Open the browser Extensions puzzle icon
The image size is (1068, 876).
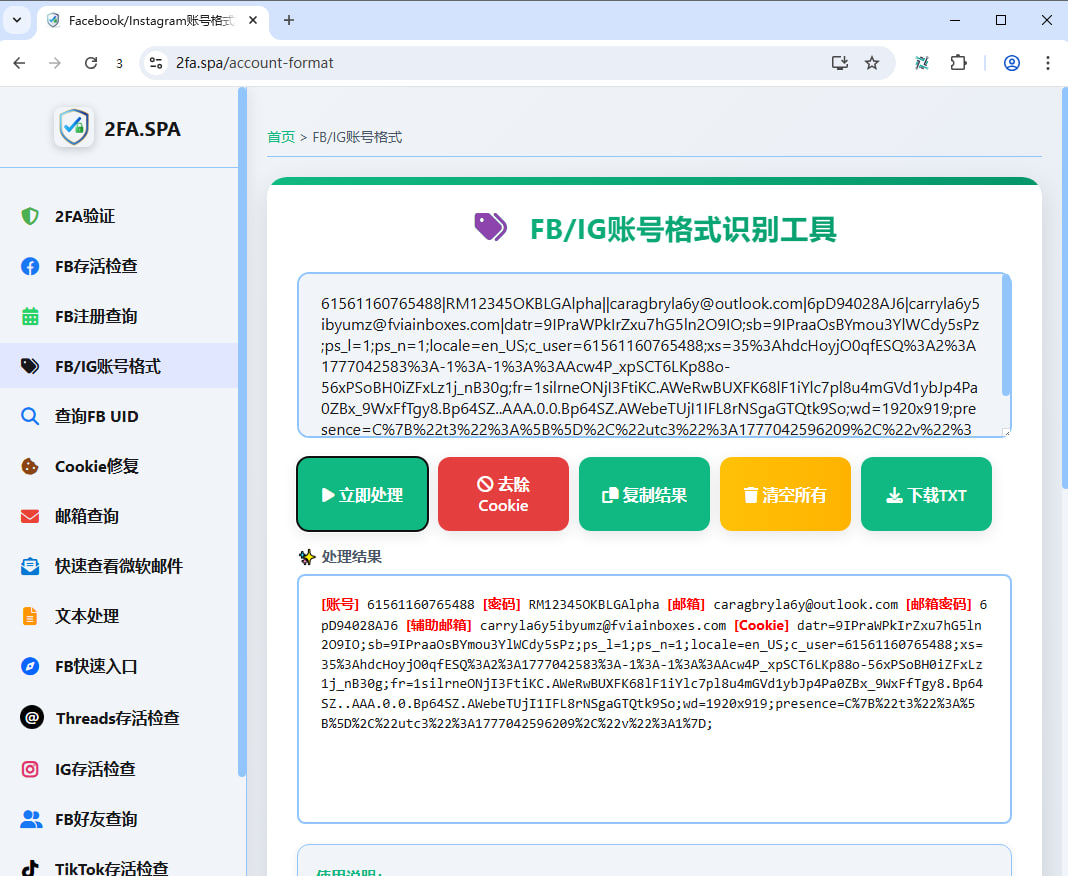tap(958, 63)
